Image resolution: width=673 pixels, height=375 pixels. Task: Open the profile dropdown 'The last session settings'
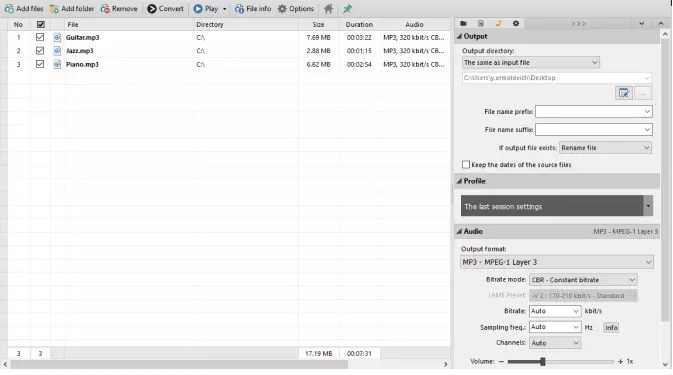557,206
